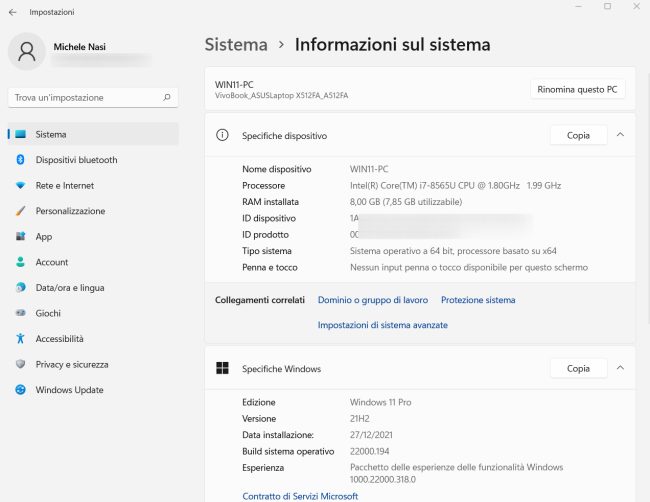Click the back arrow in title bar
This screenshot has width=650, height=502.
pyautogui.click(x=12, y=12)
